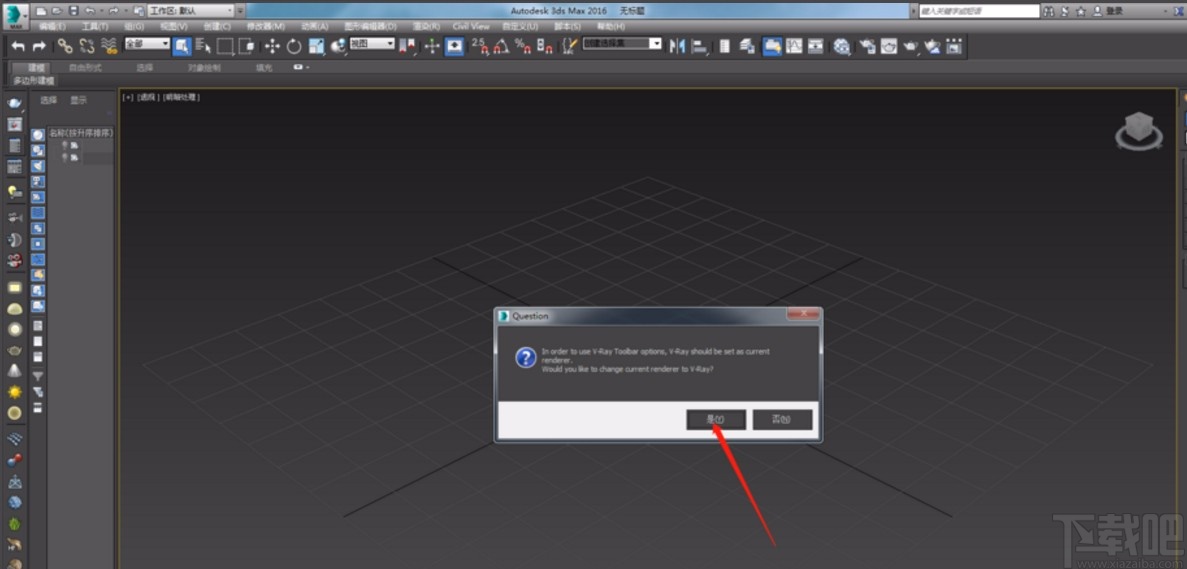The height and width of the screenshot is (569, 1187).
Task: Open the viewport [+] general menu label
Action: point(128,97)
